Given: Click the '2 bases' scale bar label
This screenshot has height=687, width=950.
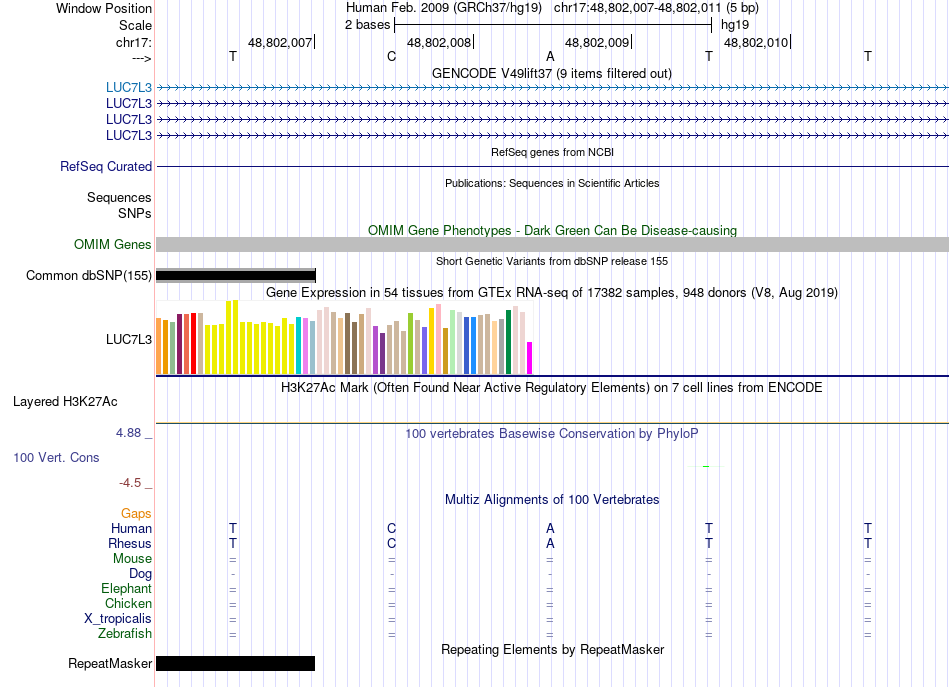Looking at the screenshot, I should [x=368, y=25].
